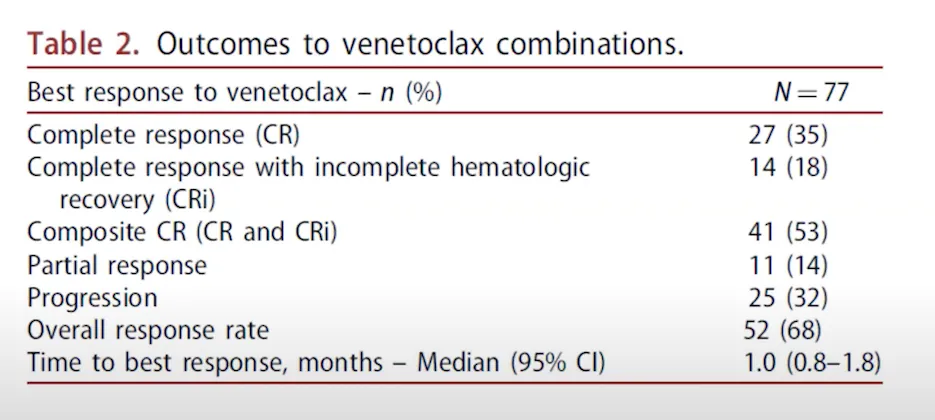Click the 'Outcomes to venetoclax combinations' title text
Viewport: 935px width, 420px height.
pos(420,45)
